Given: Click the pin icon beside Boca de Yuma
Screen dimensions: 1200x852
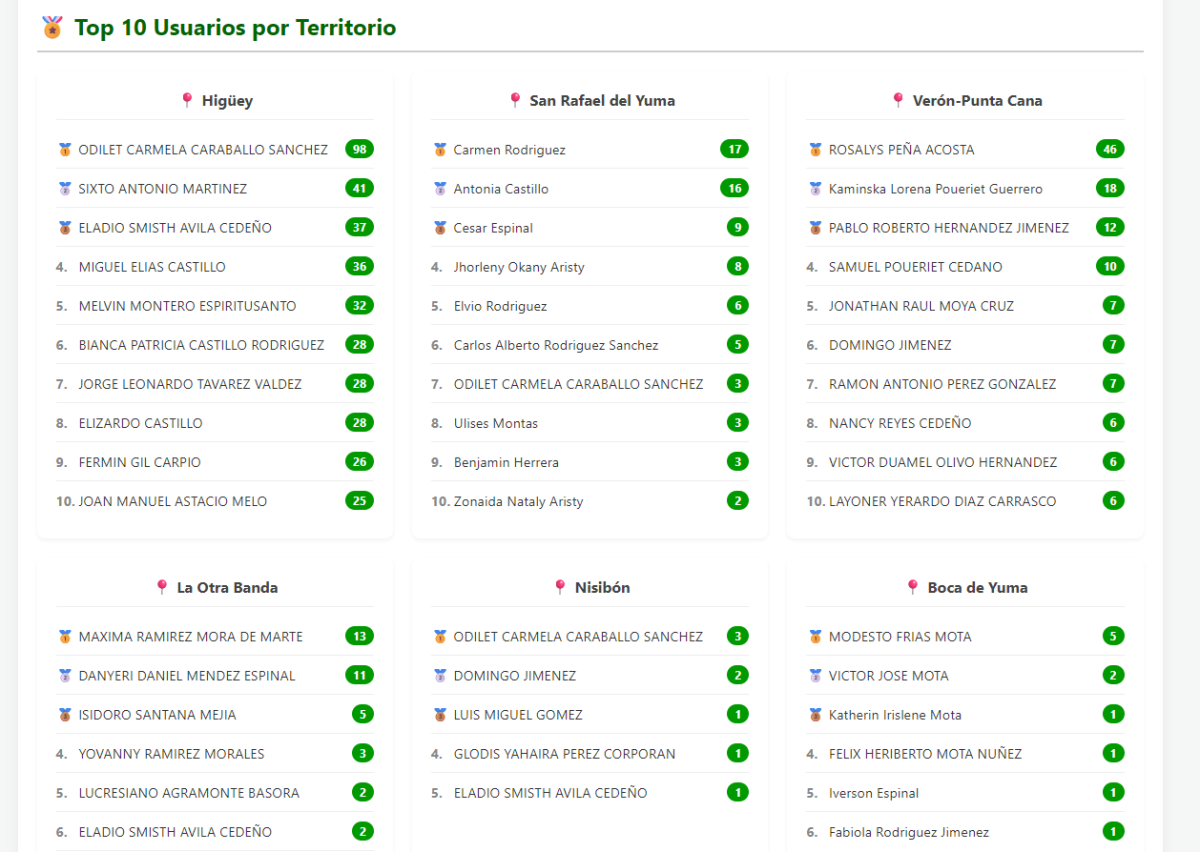Looking at the screenshot, I should click(x=912, y=587).
